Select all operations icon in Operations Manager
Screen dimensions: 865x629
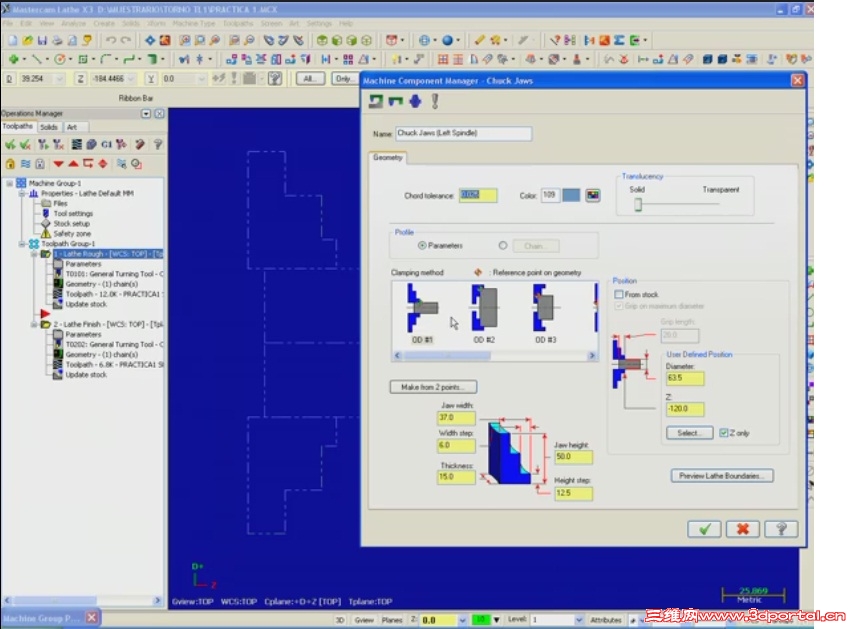(x=10, y=145)
